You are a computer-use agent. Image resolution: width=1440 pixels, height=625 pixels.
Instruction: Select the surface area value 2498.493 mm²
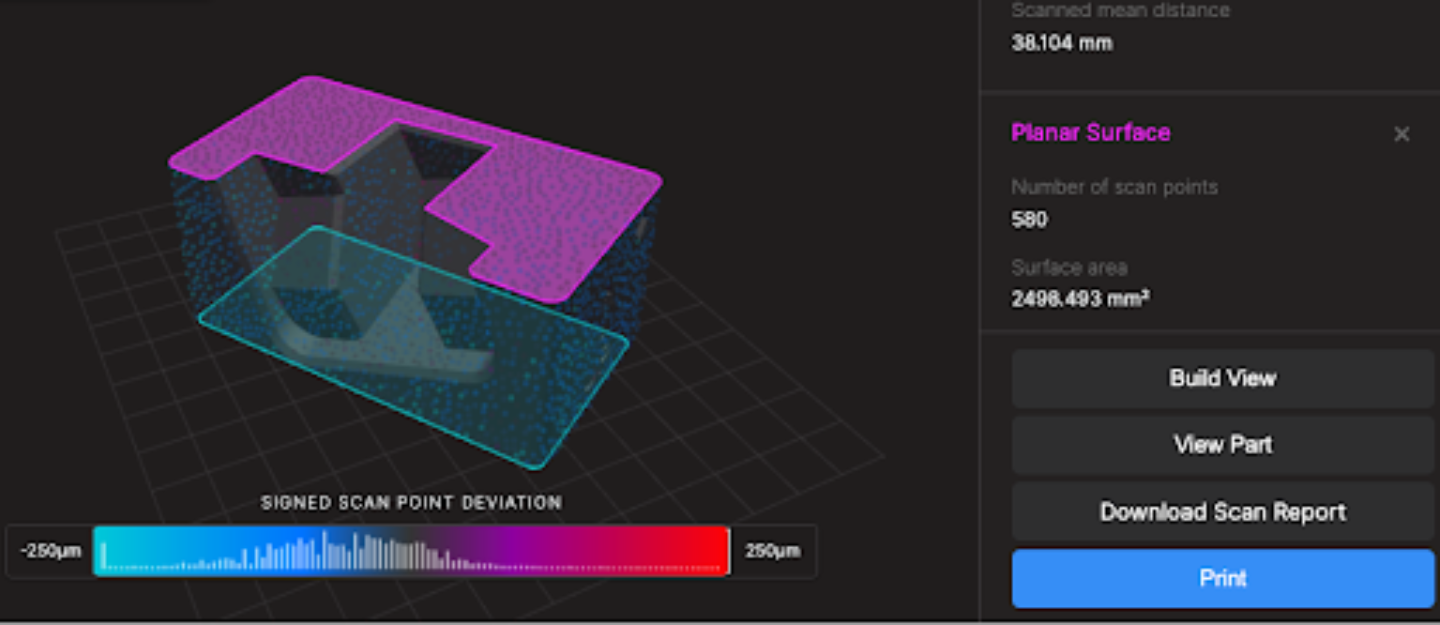click(1079, 299)
